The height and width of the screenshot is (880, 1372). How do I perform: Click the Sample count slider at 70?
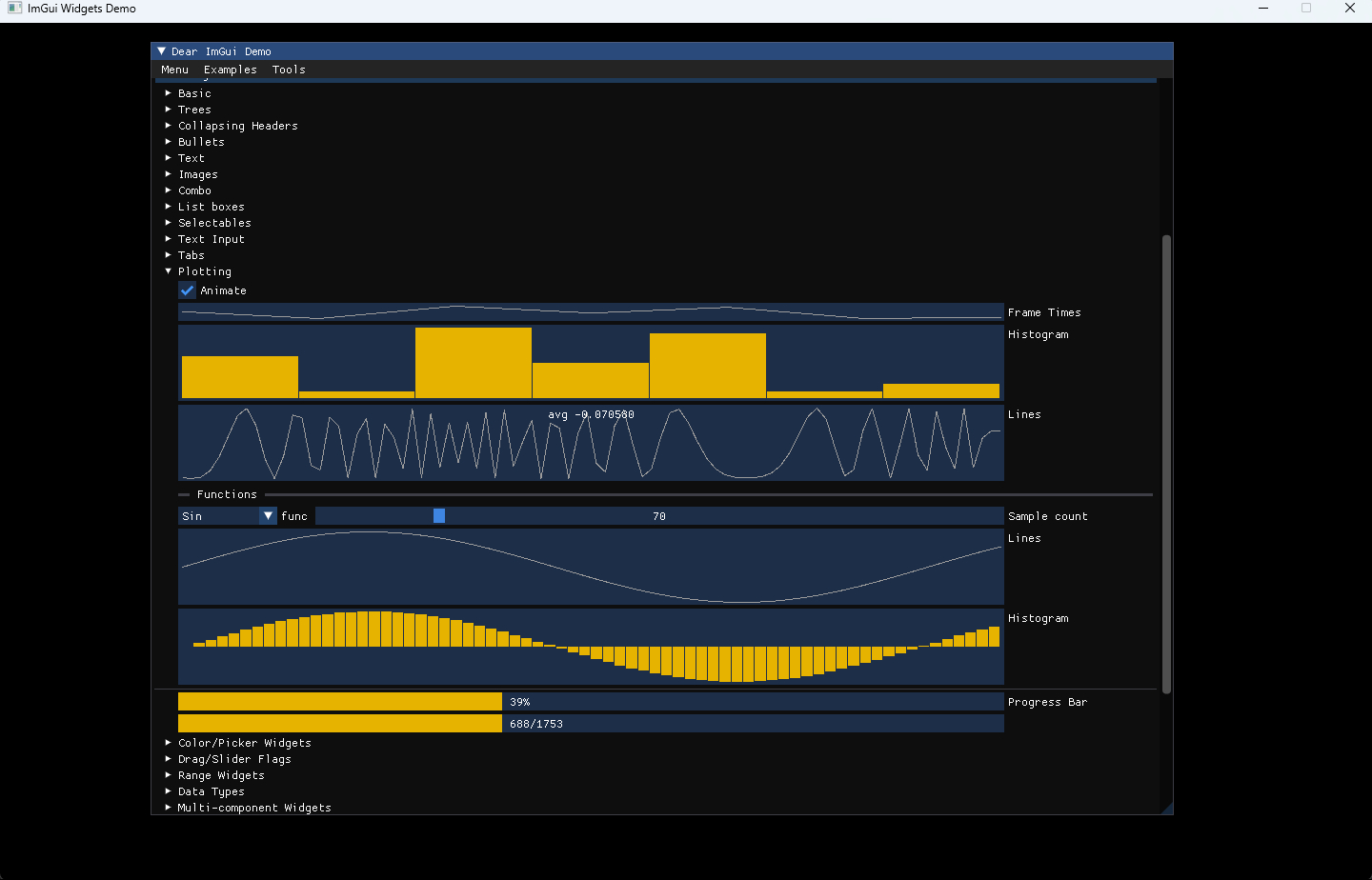[x=659, y=516]
